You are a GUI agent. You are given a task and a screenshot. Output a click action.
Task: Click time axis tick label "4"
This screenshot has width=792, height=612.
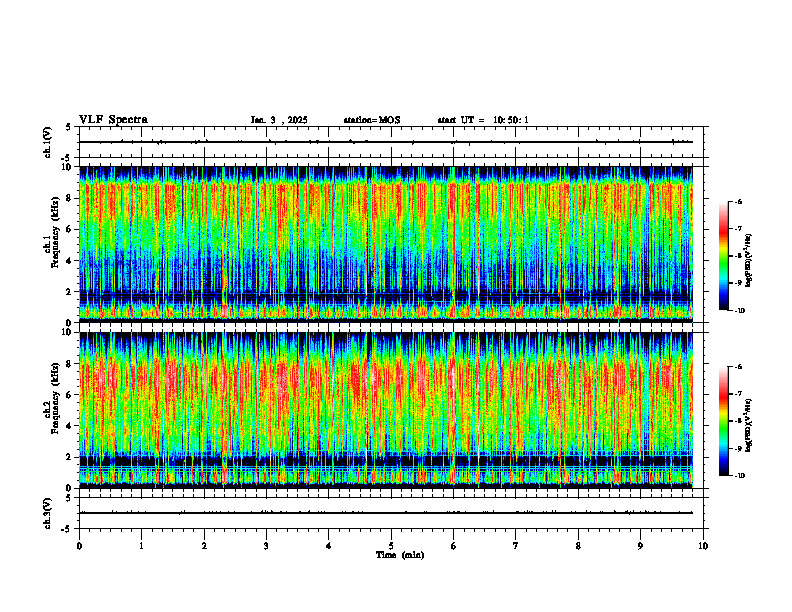pos(329,546)
